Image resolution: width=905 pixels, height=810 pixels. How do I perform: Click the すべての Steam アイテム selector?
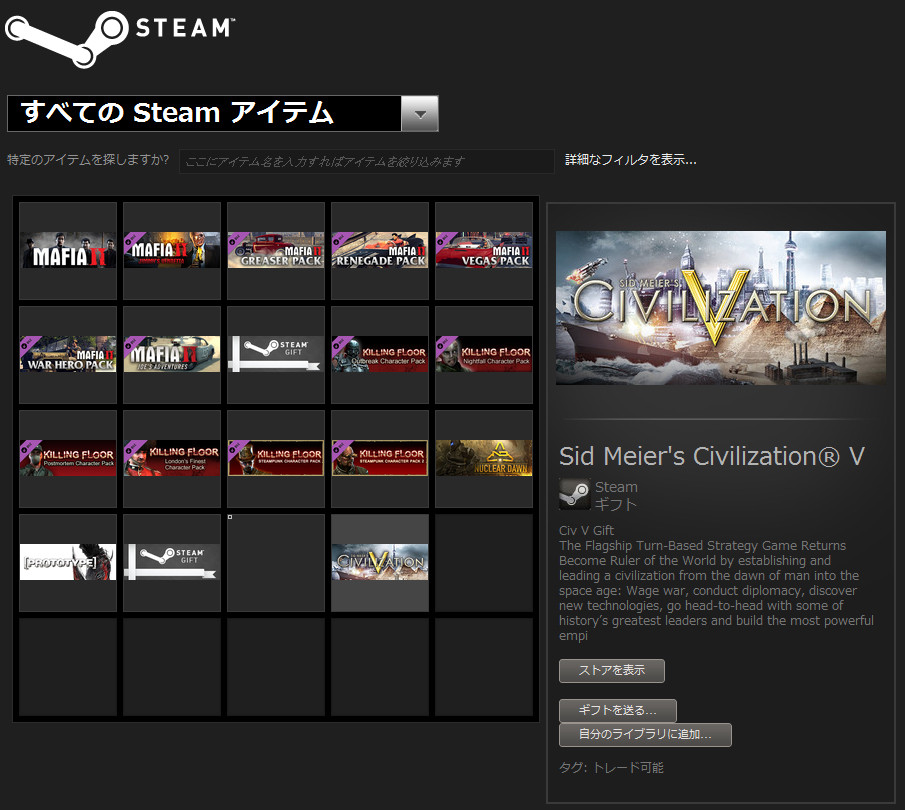pos(223,114)
